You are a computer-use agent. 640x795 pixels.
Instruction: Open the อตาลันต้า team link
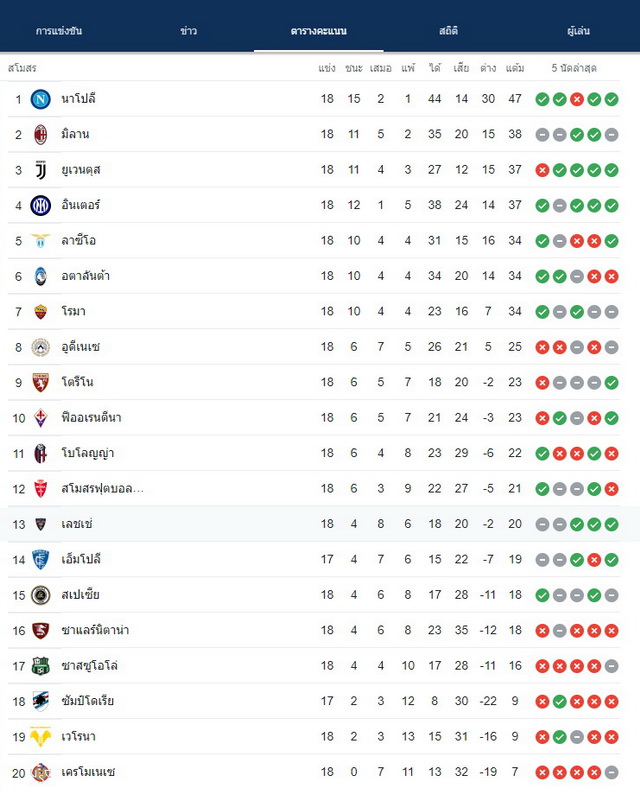point(85,276)
